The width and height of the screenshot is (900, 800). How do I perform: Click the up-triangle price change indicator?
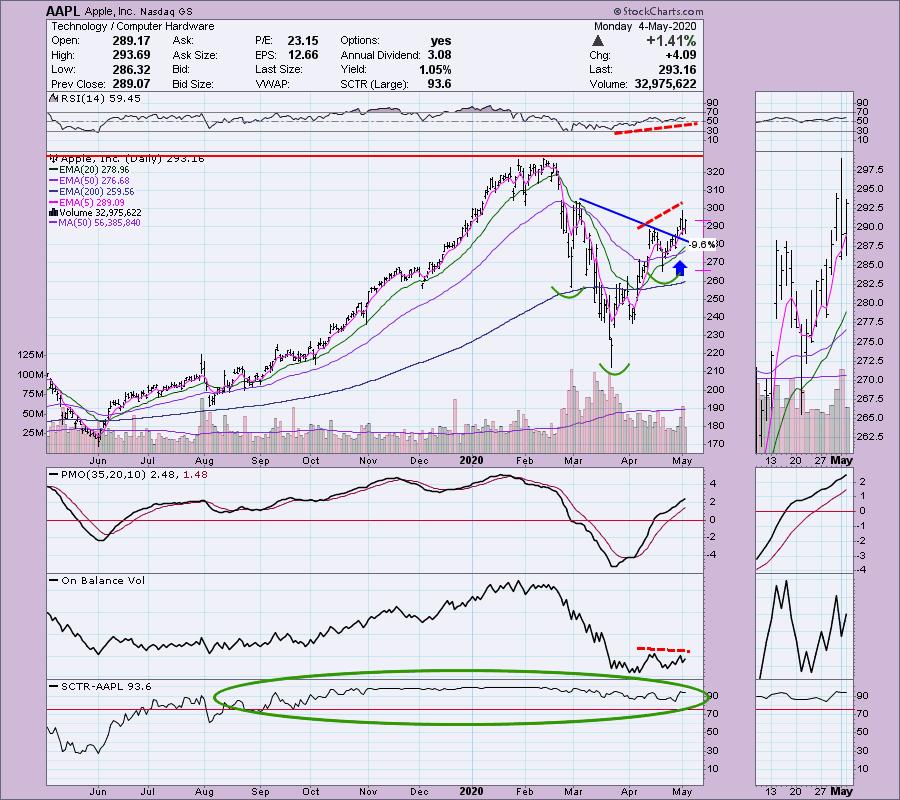(598, 41)
